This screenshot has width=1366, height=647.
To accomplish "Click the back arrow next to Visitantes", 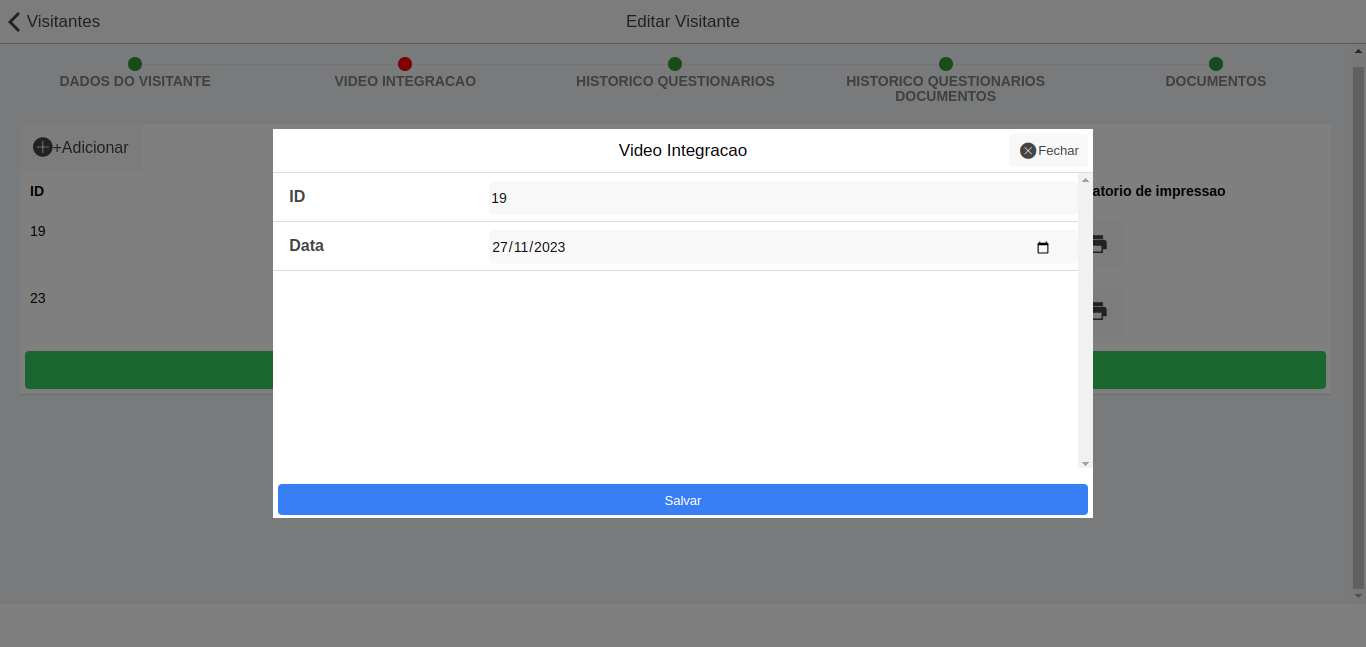I will (x=14, y=21).
